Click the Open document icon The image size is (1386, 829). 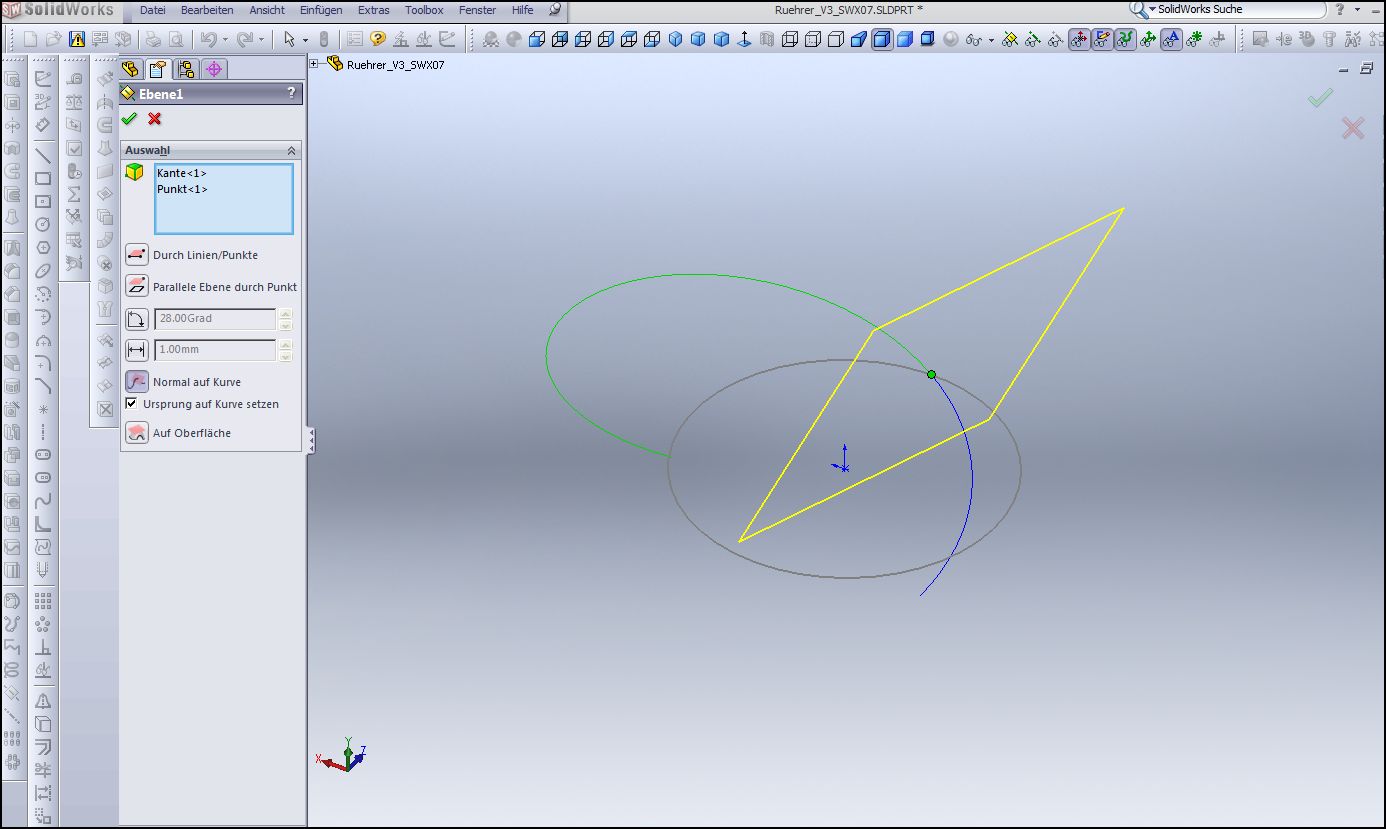(x=53, y=40)
